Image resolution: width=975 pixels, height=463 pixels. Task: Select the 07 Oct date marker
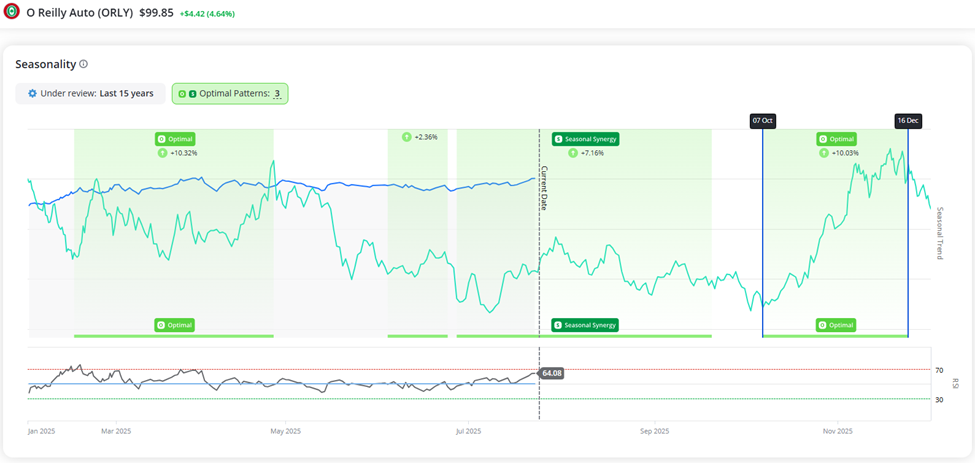tap(762, 121)
